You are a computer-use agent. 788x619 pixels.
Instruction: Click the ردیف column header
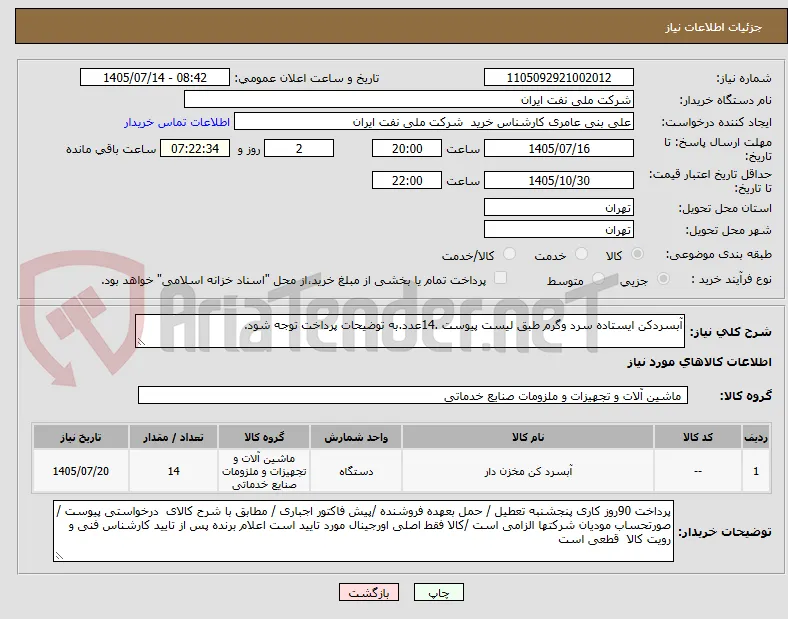coord(756,437)
